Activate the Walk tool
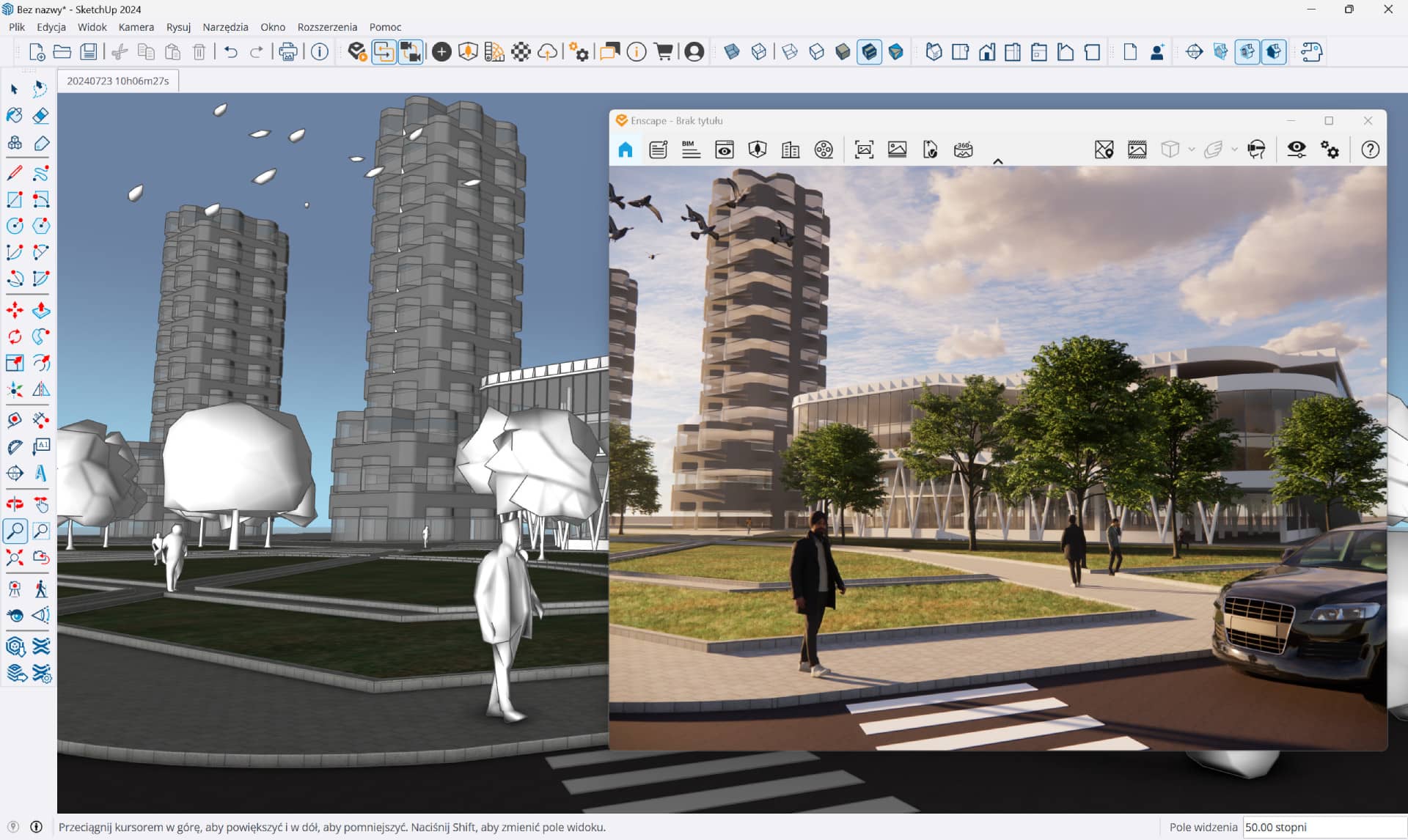 [42, 587]
